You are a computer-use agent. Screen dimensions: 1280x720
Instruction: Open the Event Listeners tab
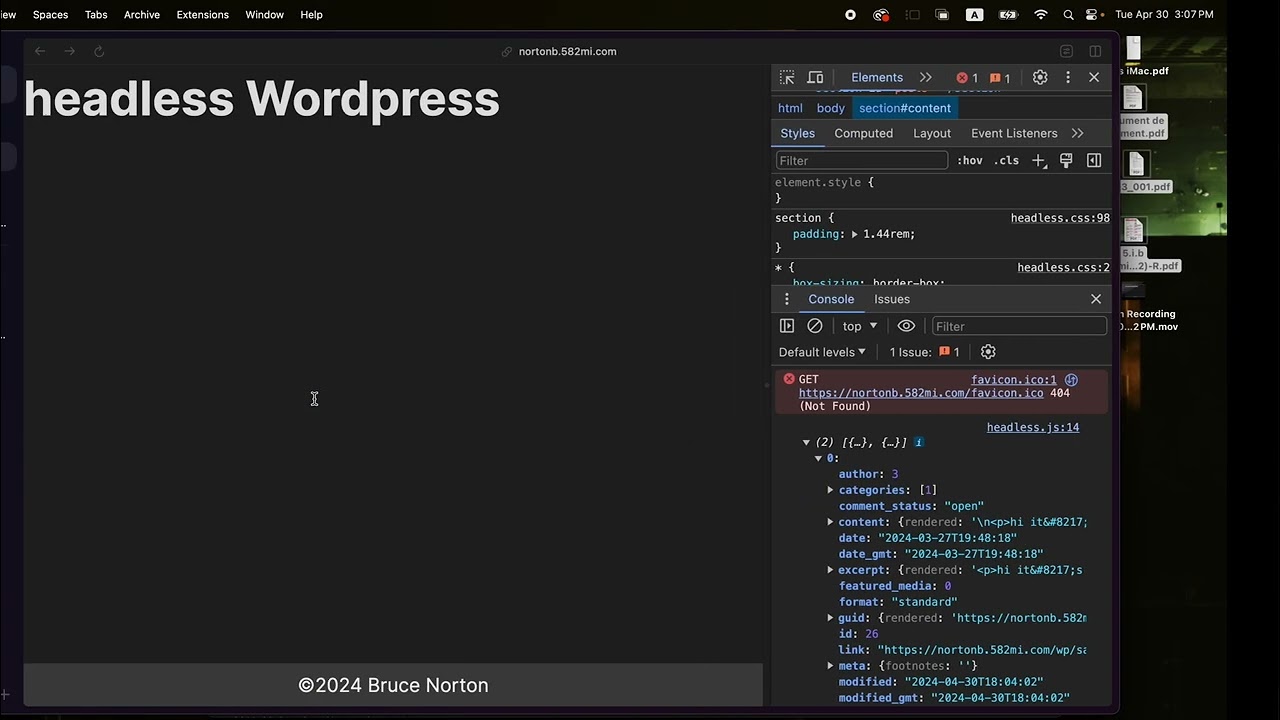pos(1014,133)
